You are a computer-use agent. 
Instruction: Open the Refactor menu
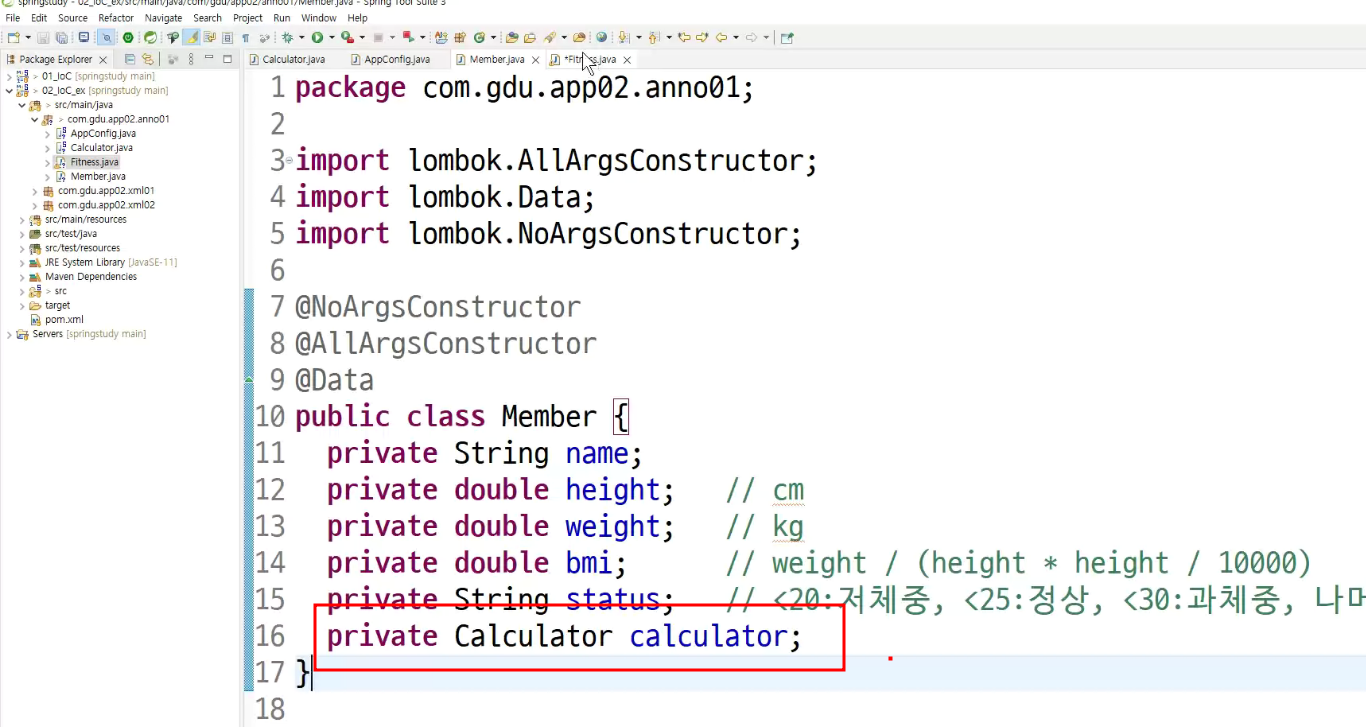pyautogui.click(x=116, y=18)
